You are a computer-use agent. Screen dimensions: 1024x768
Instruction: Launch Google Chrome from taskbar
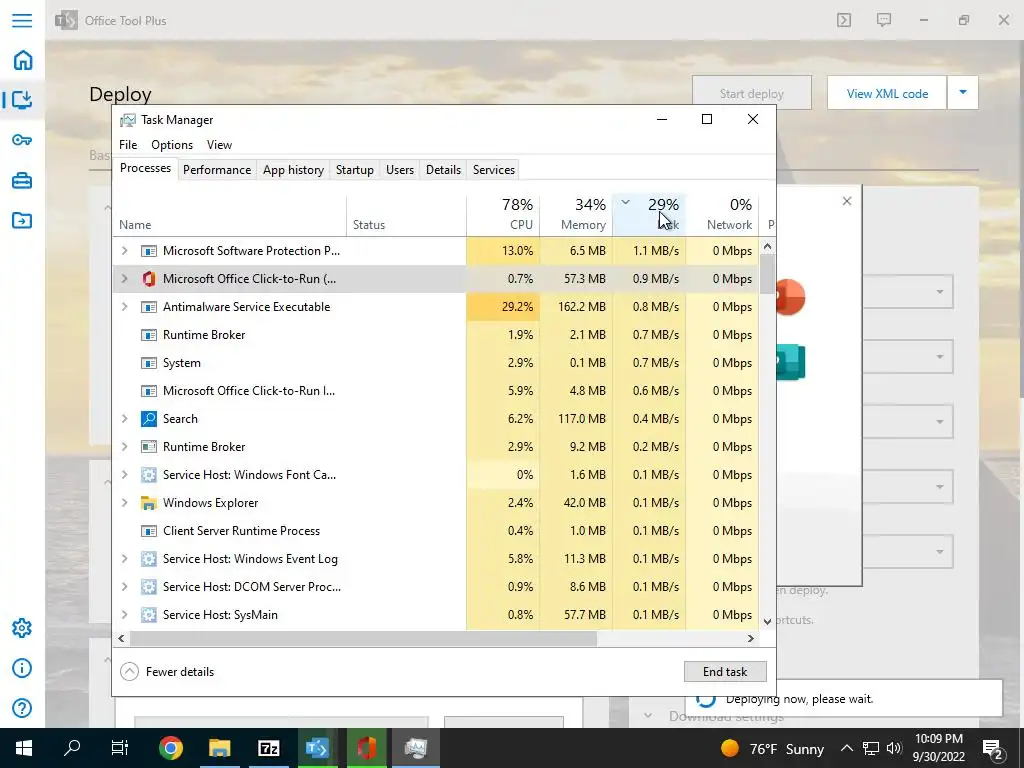[170, 748]
